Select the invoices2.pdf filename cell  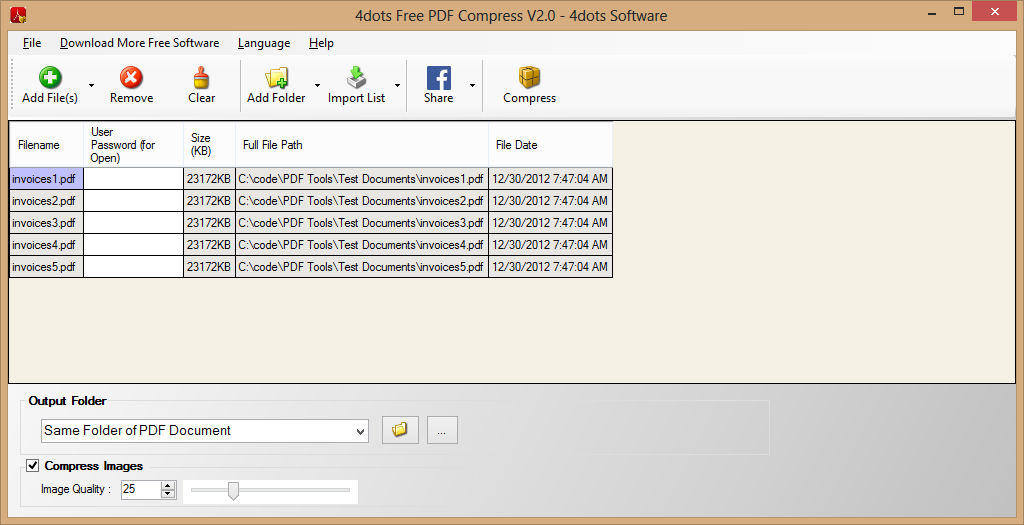coord(46,201)
